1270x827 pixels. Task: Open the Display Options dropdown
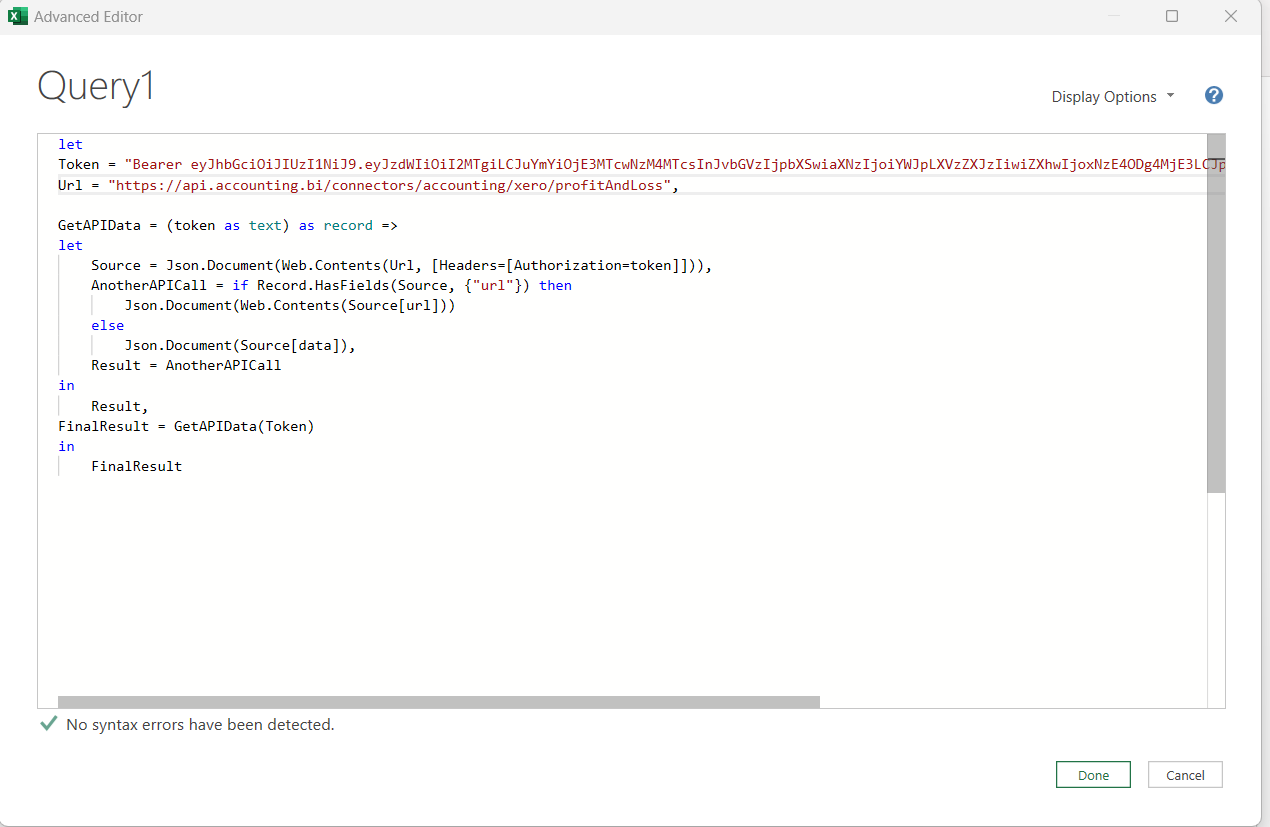point(1113,97)
